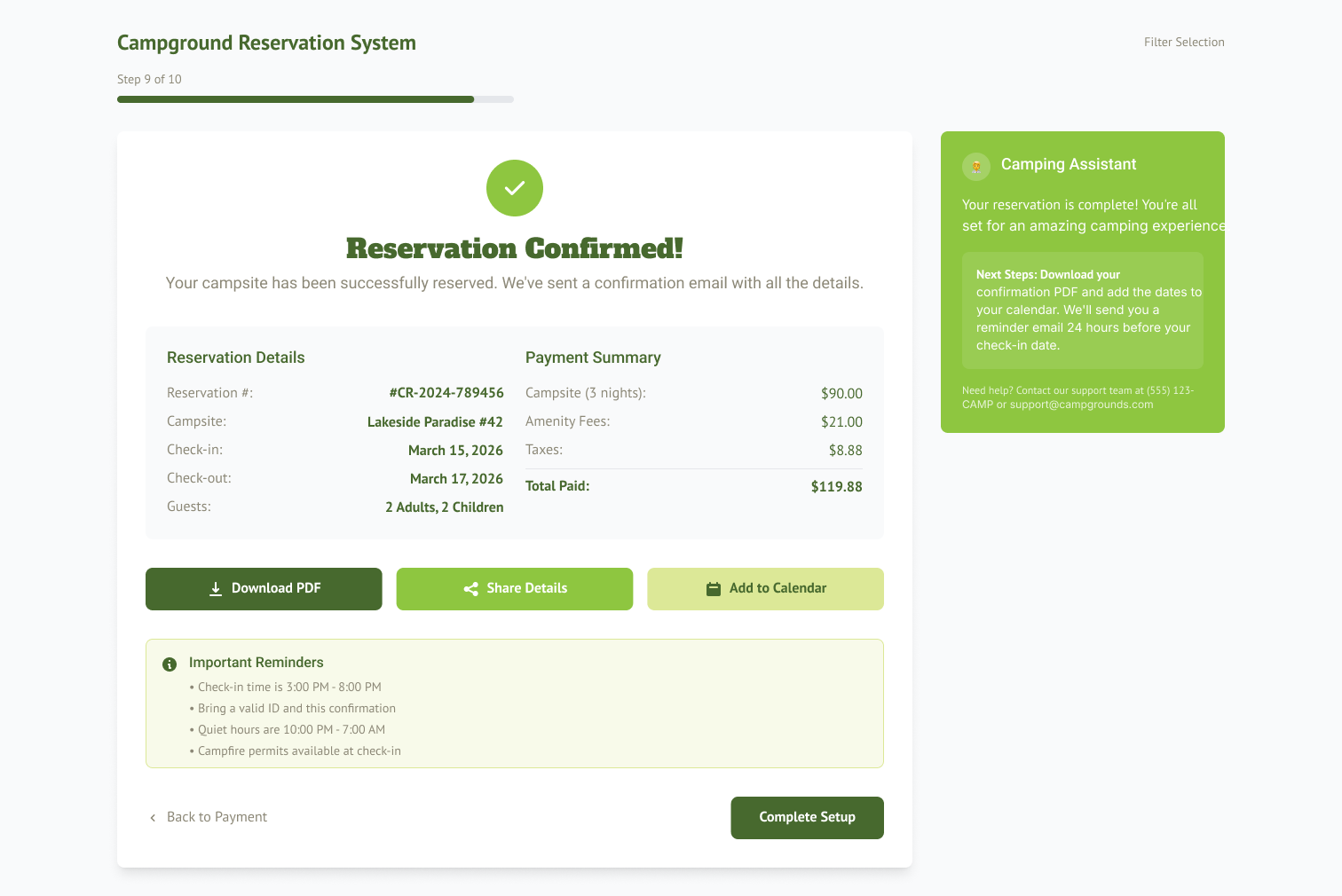
Task: Click Reservation Details heading
Action: click(x=236, y=358)
